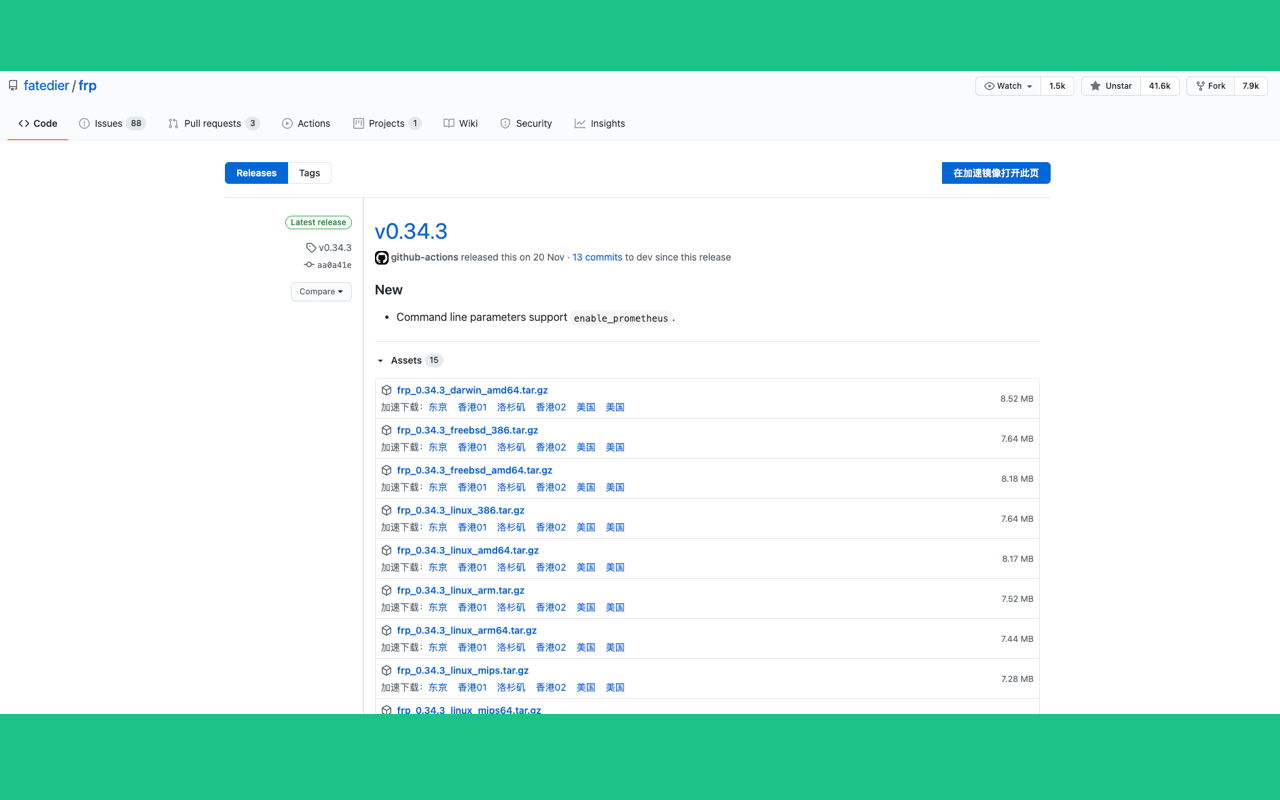Click the v0.34.3 tag link in sidebar
Image resolution: width=1280 pixels, height=800 pixels.
click(x=335, y=248)
